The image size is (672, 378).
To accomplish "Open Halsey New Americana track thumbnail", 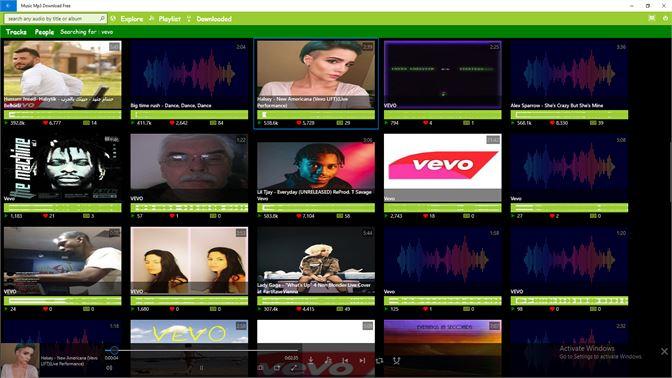I will click(316, 75).
